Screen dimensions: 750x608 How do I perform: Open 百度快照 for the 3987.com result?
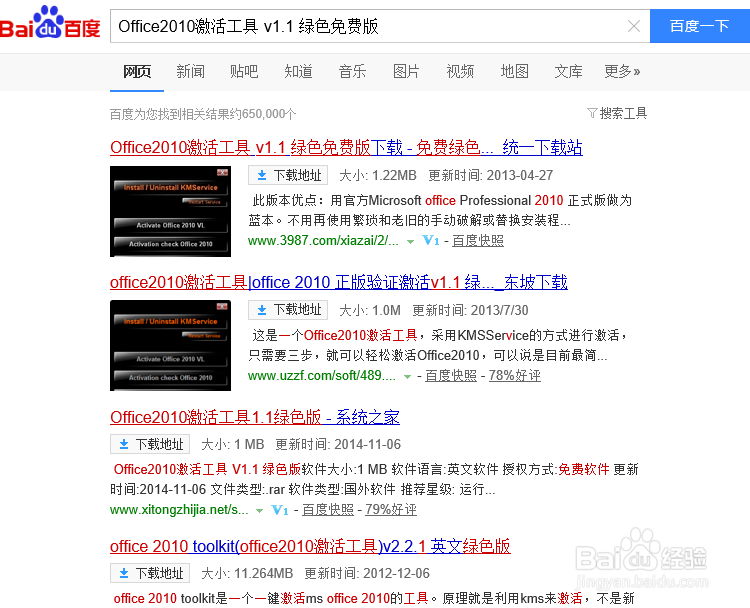tap(478, 241)
